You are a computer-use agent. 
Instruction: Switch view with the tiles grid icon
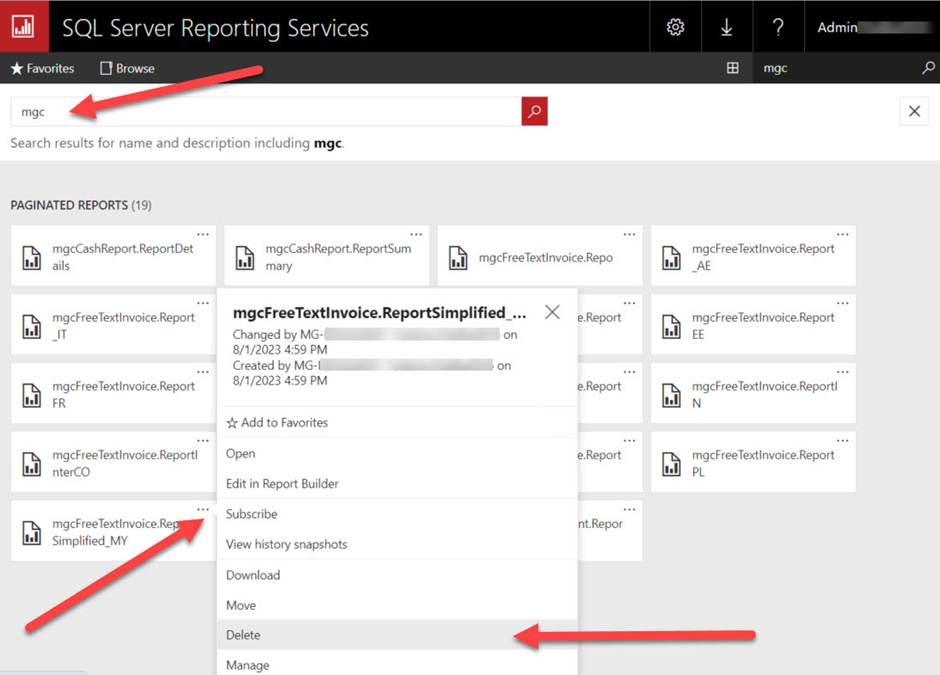[x=733, y=68]
